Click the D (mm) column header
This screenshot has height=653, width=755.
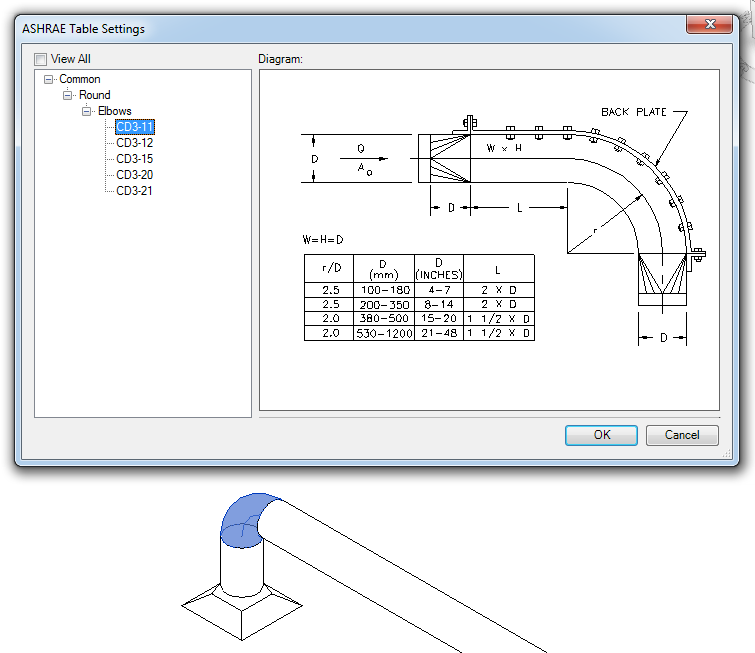384,269
